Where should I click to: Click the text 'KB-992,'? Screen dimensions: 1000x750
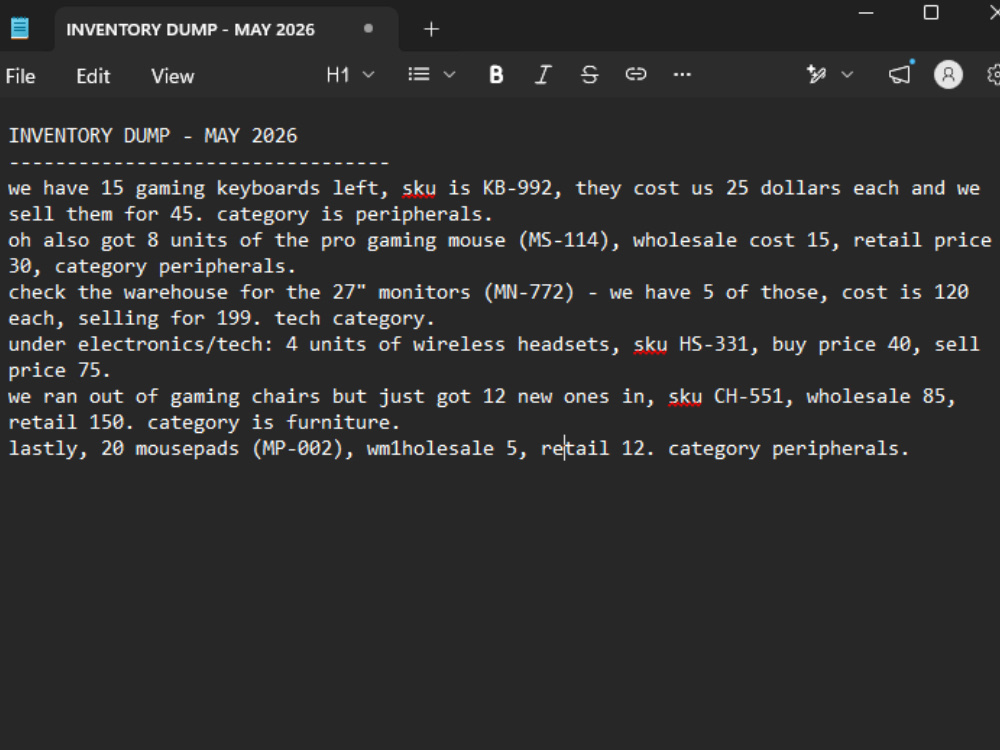click(x=522, y=188)
